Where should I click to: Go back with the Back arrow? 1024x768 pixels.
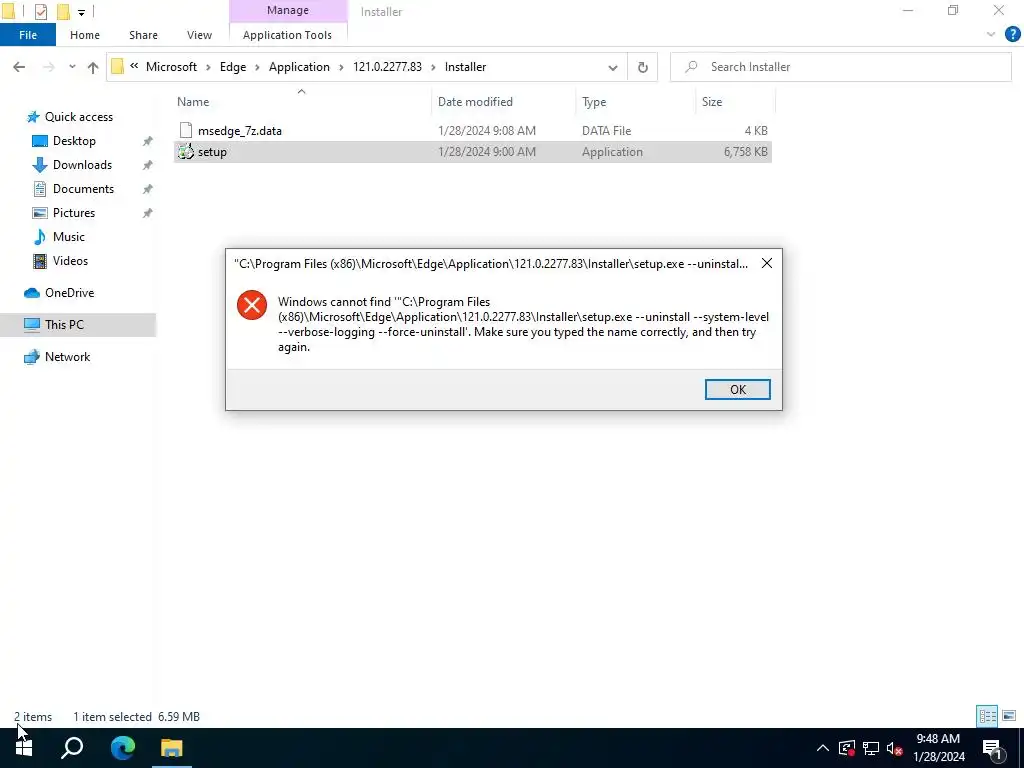tap(19, 67)
